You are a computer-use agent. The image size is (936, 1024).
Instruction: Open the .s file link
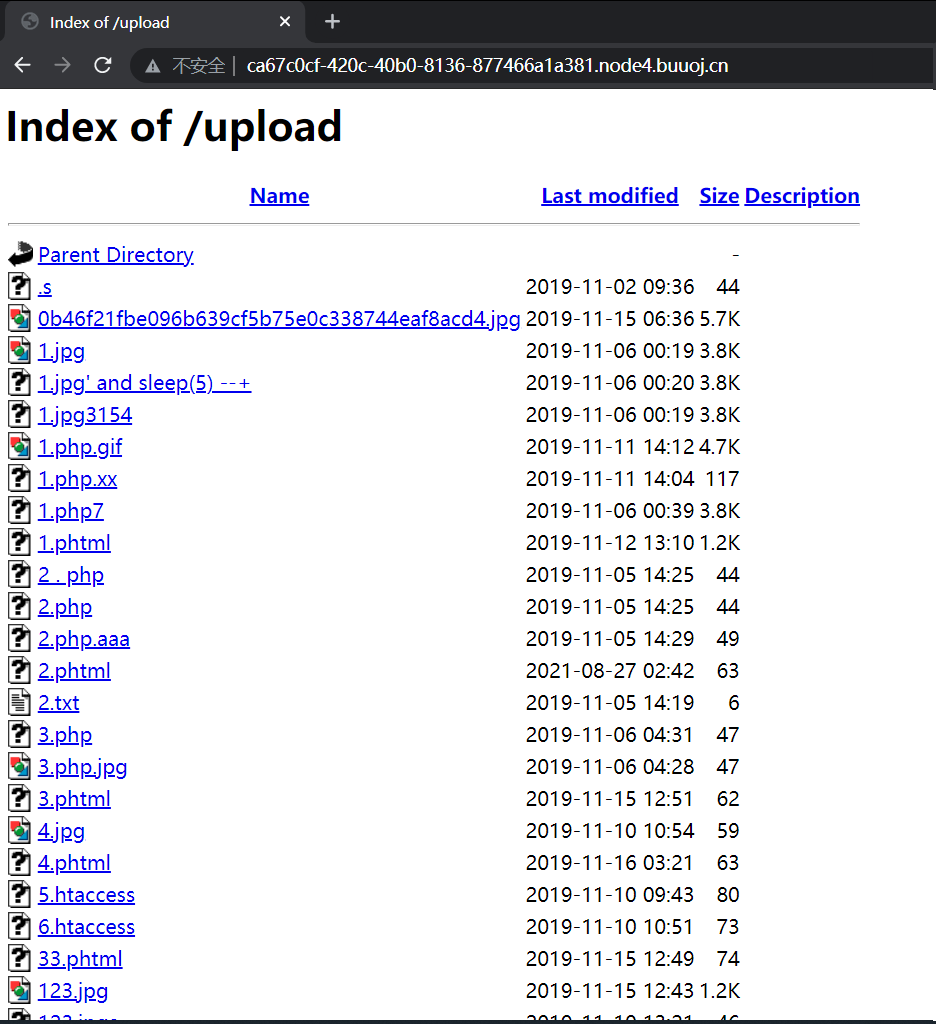pos(44,287)
